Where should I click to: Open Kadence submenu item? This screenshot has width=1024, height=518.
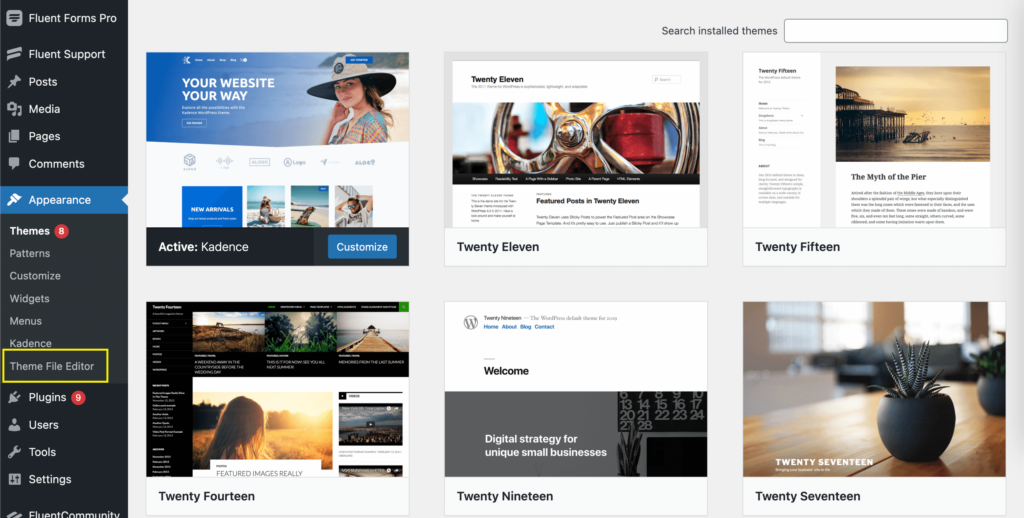(31, 343)
